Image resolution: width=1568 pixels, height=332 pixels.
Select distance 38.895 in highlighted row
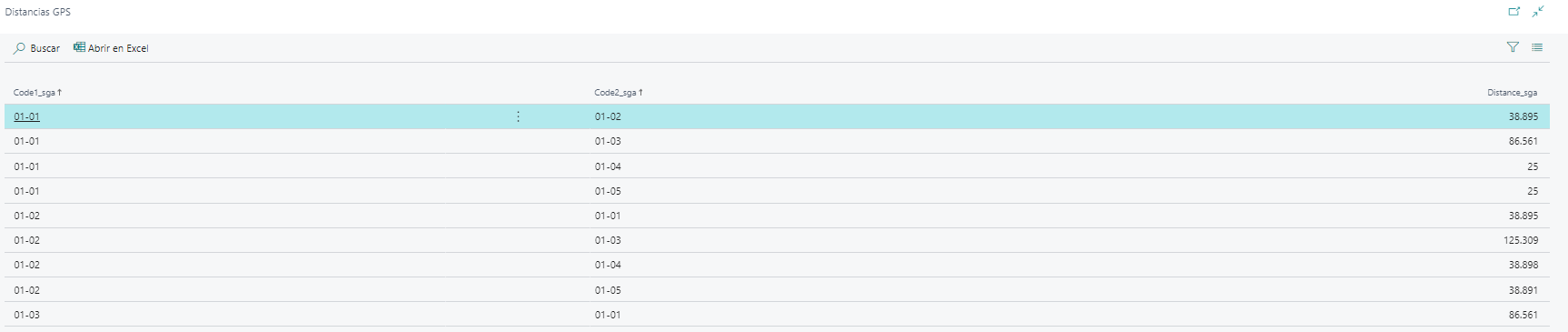(x=1523, y=116)
